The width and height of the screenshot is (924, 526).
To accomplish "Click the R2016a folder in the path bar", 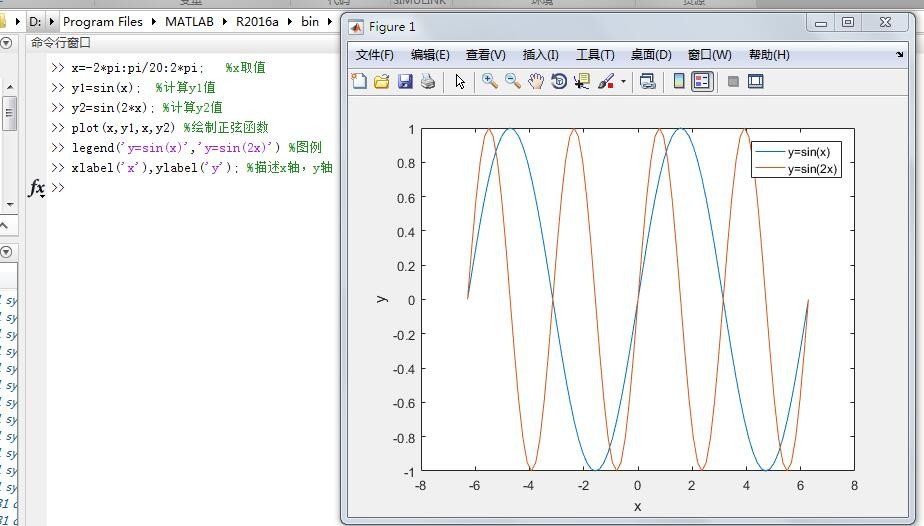I will (258, 21).
